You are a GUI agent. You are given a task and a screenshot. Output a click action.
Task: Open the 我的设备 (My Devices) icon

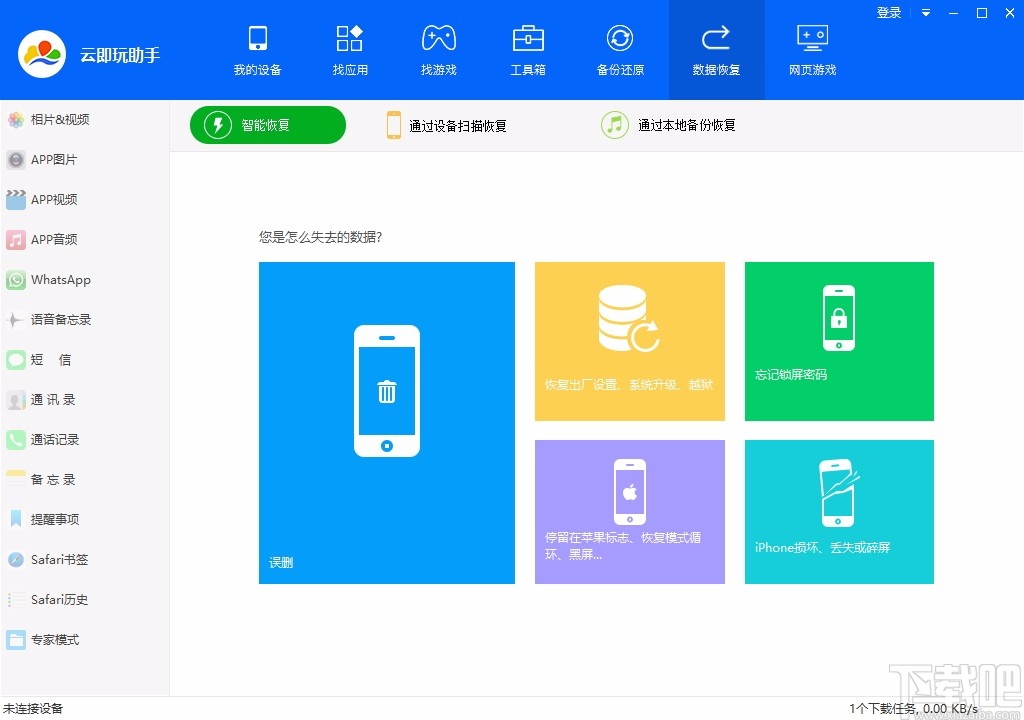[x=257, y=47]
